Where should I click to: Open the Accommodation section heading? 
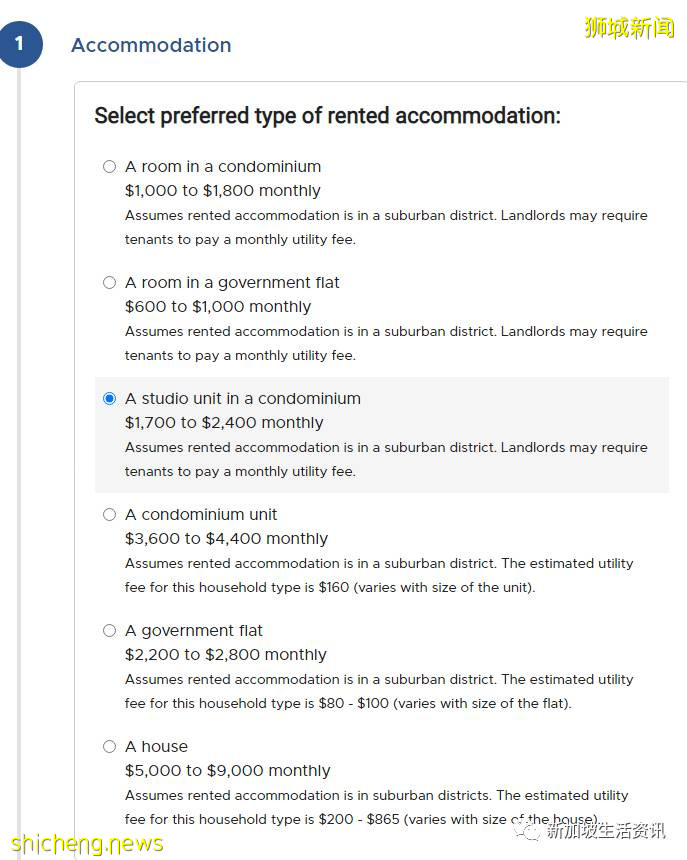(x=151, y=45)
